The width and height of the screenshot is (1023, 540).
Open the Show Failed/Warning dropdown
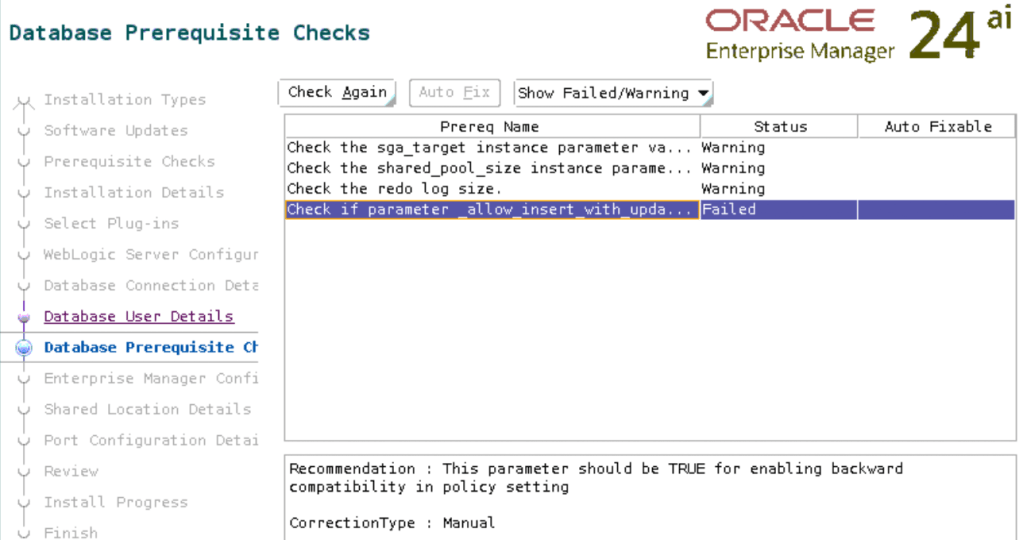coord(613,93)
